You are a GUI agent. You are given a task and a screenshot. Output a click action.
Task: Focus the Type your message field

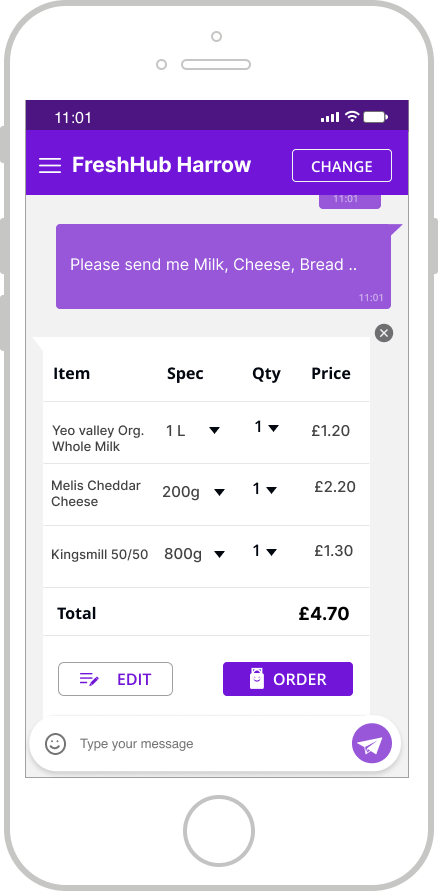(210, 743)
